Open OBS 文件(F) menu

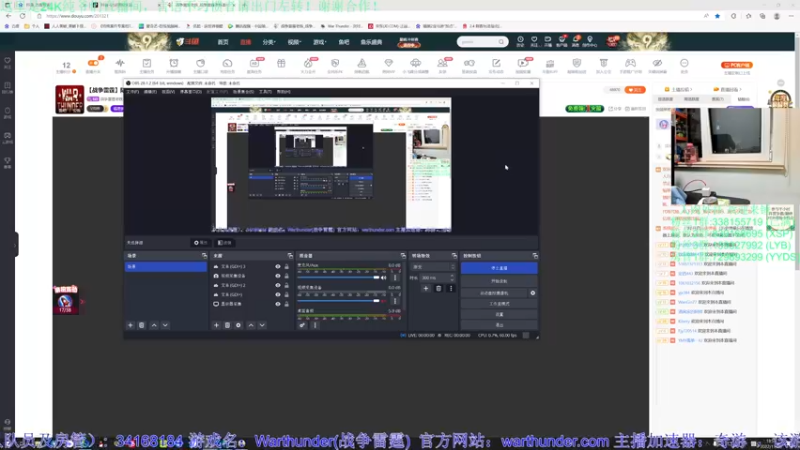click(132, 92)
